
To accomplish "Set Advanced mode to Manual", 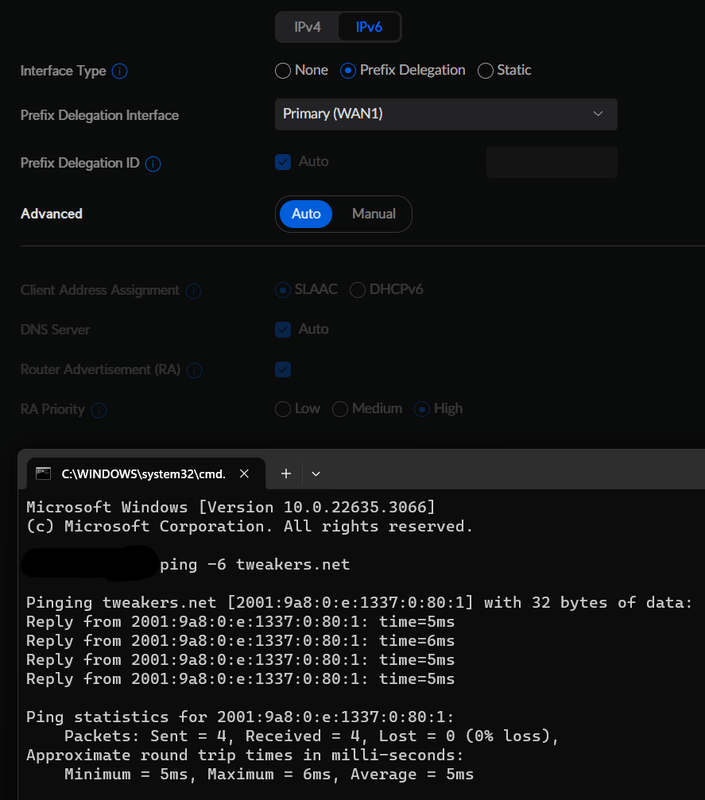I will click(373, 214).
